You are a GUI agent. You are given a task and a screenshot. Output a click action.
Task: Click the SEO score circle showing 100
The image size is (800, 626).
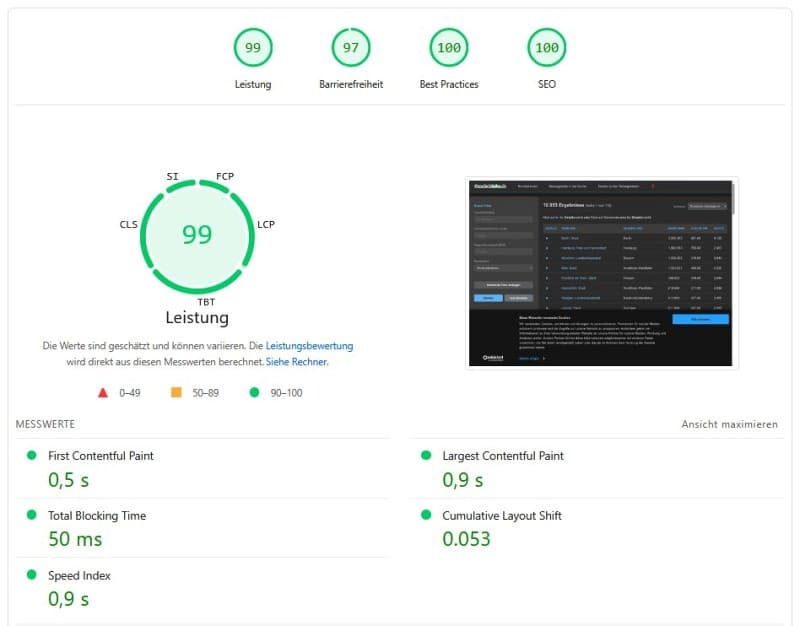coord(545,47)
